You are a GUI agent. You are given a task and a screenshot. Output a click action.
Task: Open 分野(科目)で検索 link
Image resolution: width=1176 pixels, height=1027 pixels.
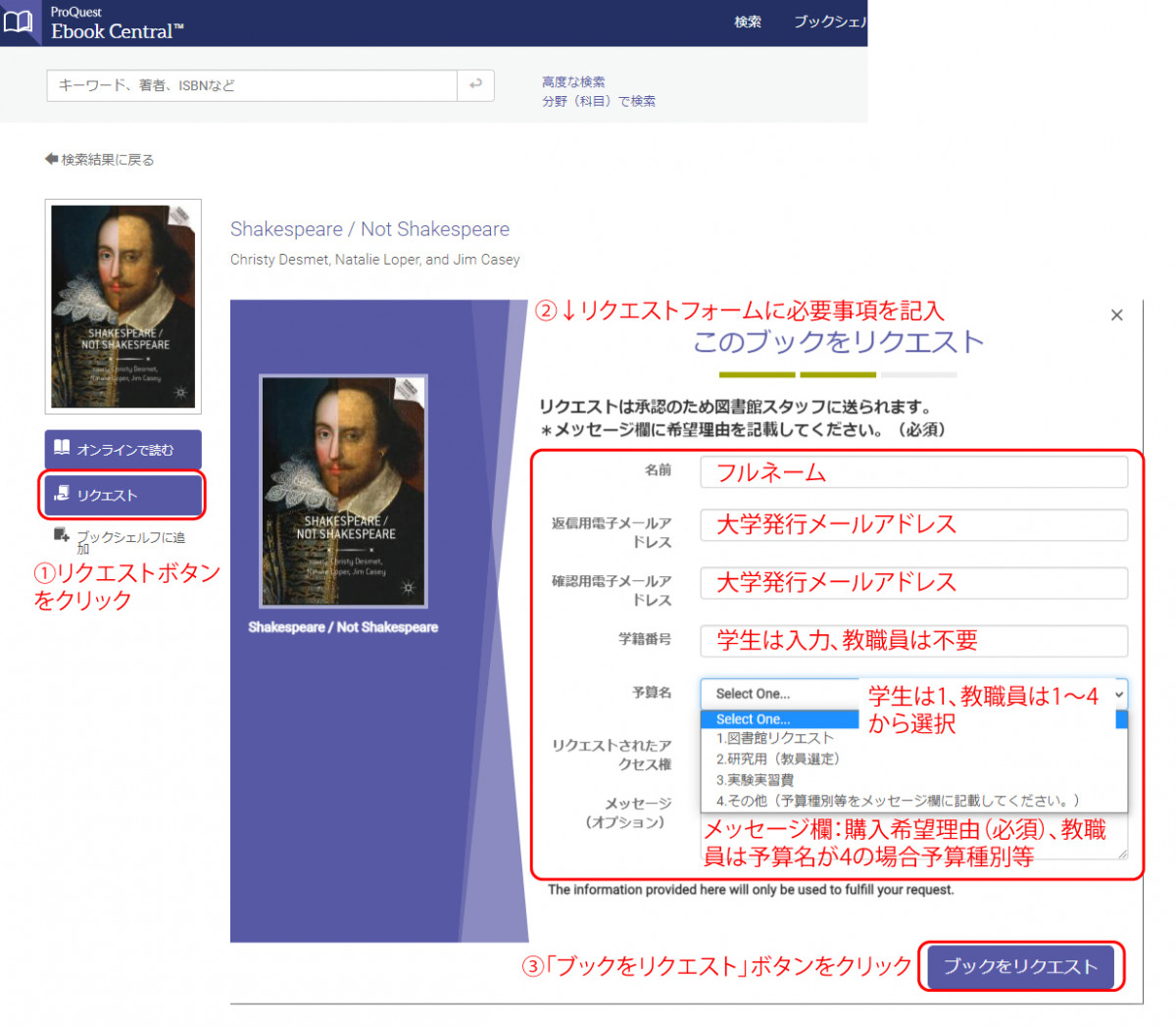(599, 101)
